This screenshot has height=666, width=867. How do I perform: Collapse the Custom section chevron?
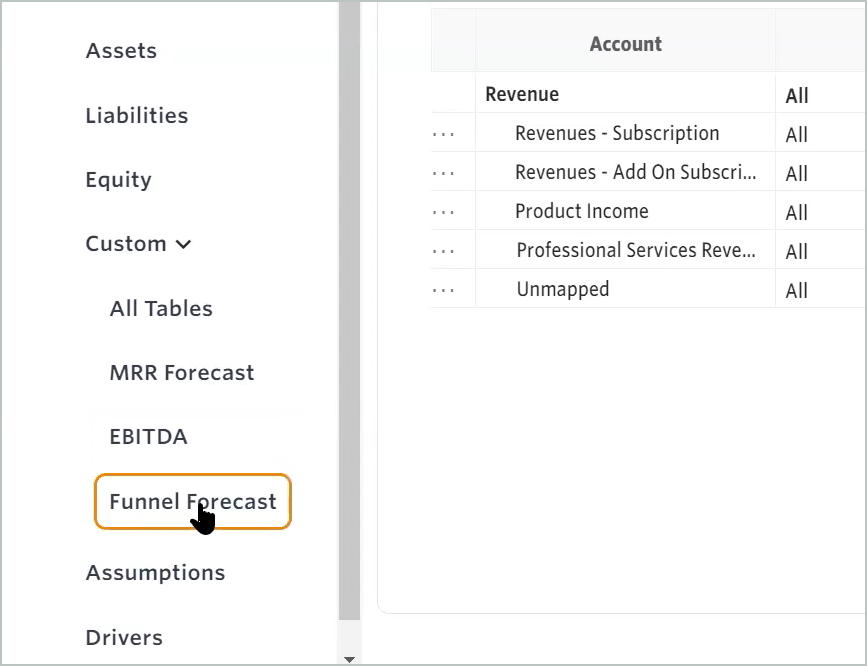183,244
